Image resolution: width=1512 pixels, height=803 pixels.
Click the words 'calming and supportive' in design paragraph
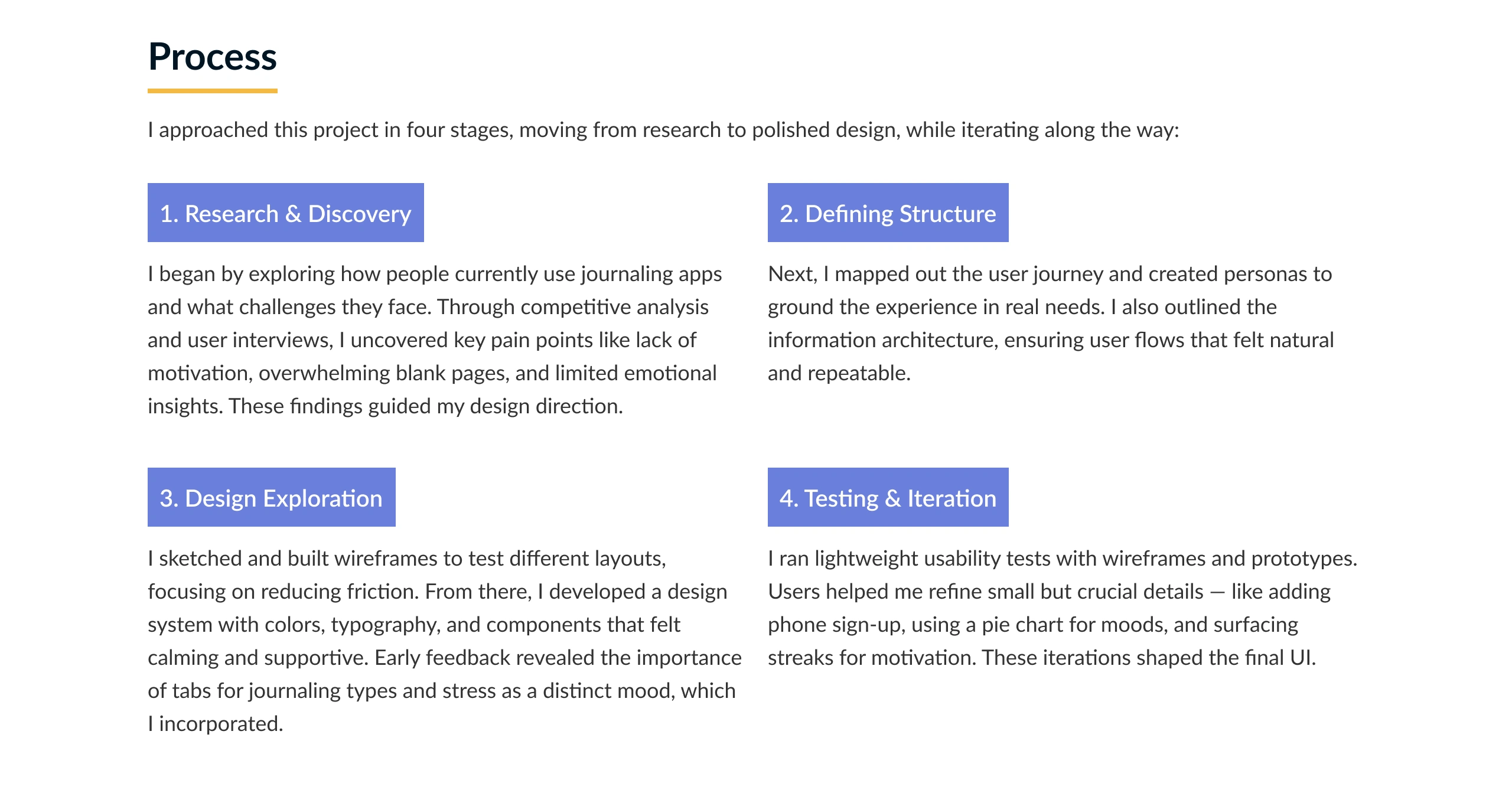(258, 658)
